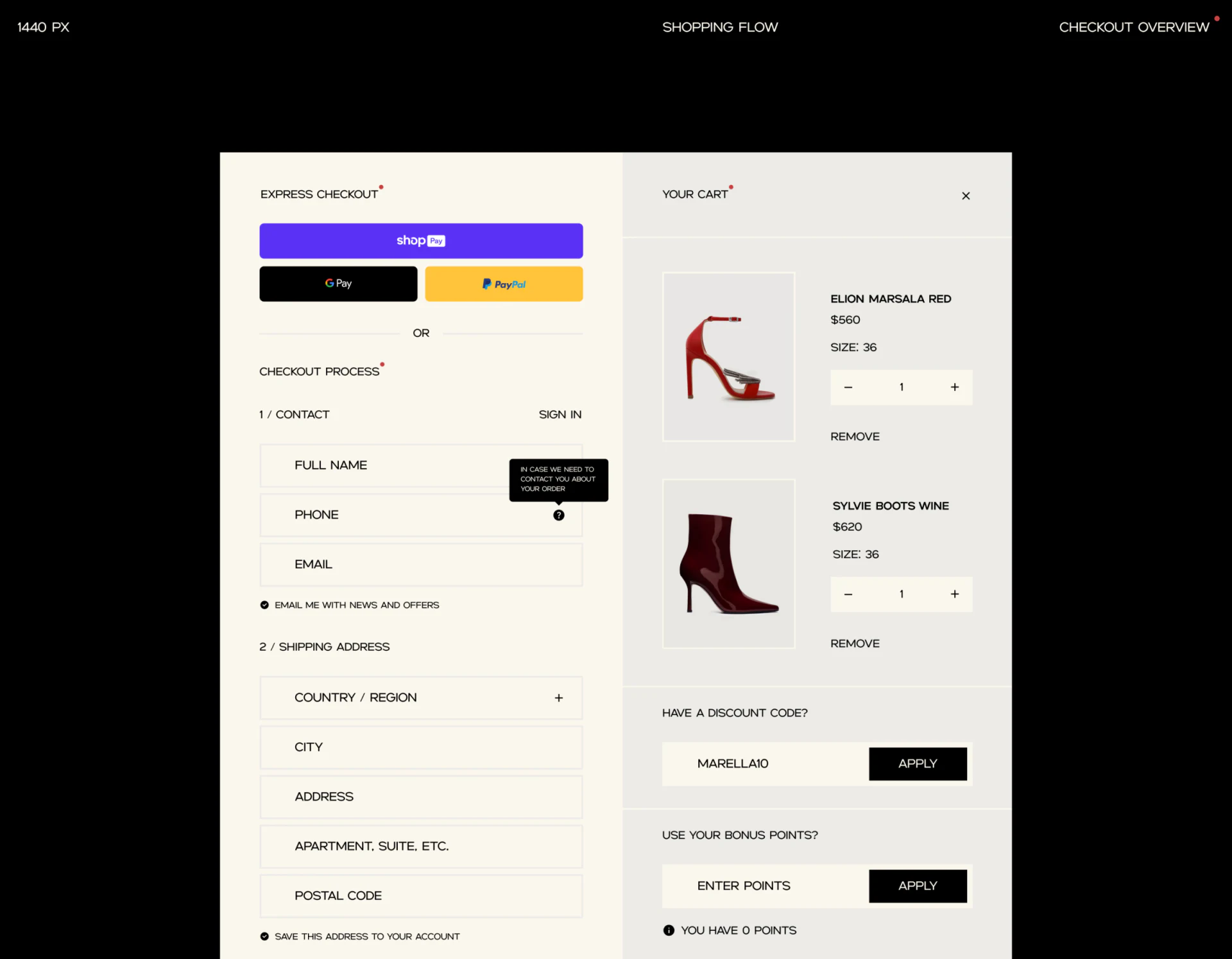Decrease Elion Marsala Red quantity with minus
Viewport: 1232px width, 959px height.
point(848,387)
